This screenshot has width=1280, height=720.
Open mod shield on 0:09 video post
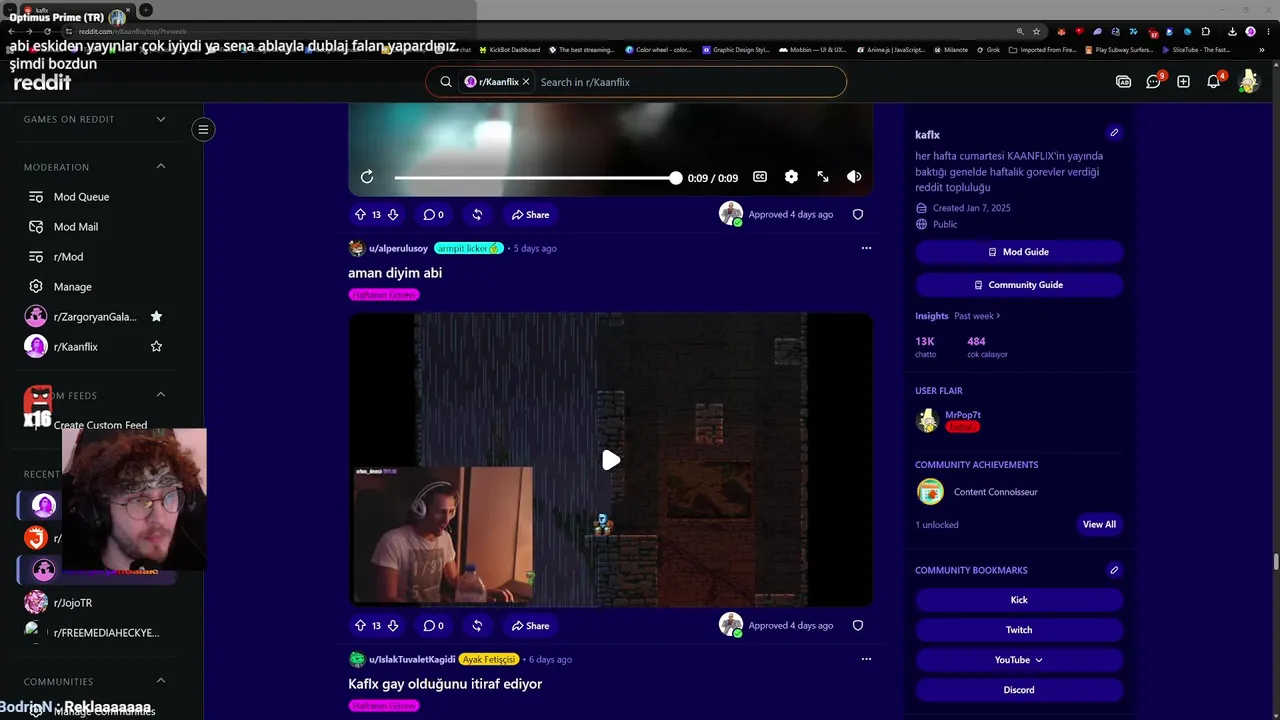pyautogui.click(x=858, y=214)
